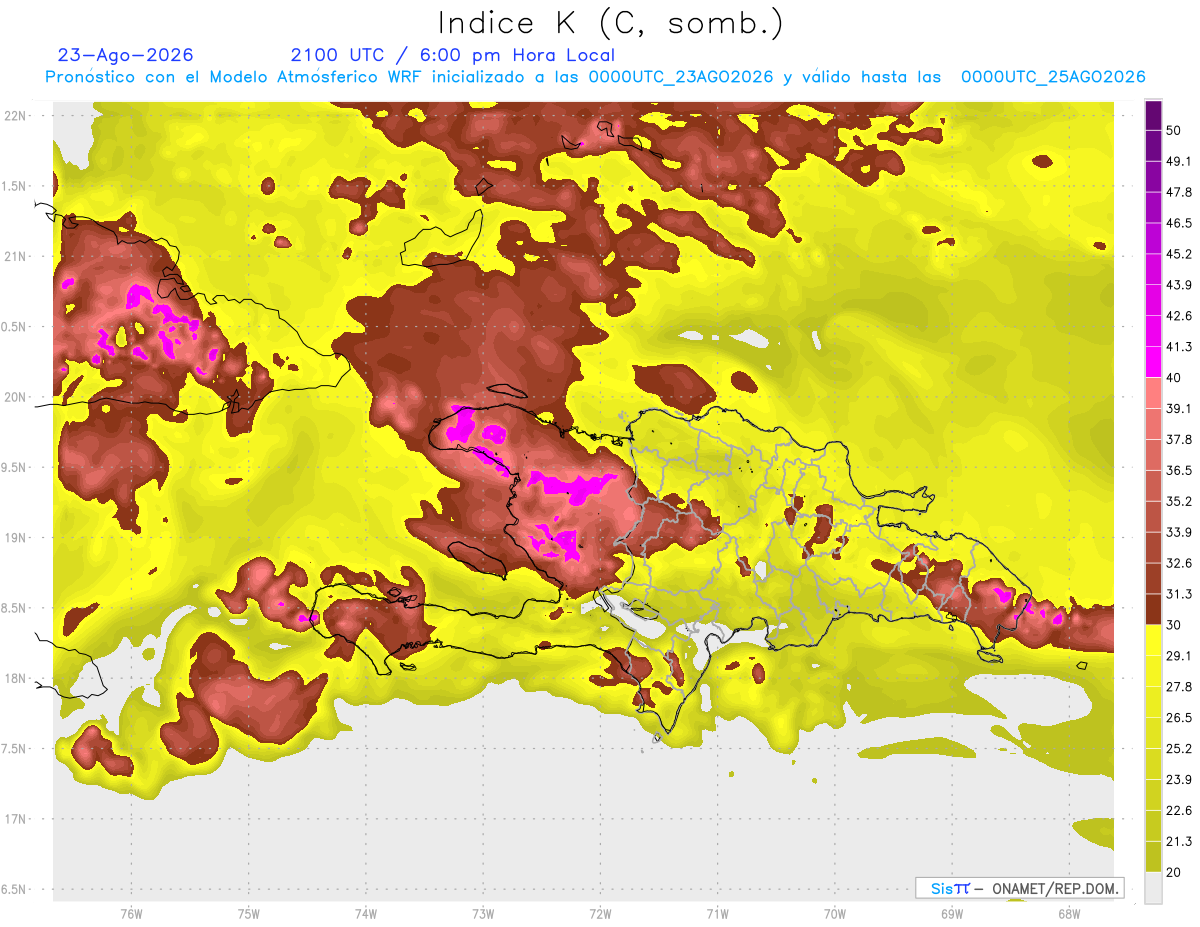Click the legend value '23.9'

1179,780
